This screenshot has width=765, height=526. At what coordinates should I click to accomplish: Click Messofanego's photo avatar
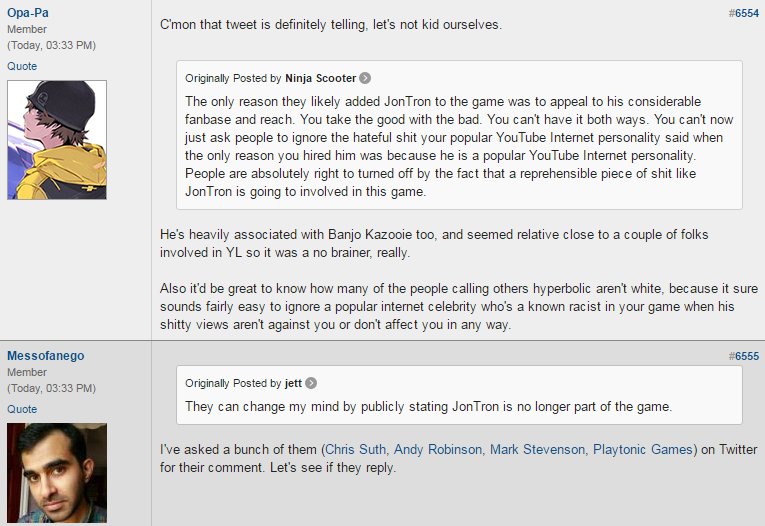tap(57, 473)
